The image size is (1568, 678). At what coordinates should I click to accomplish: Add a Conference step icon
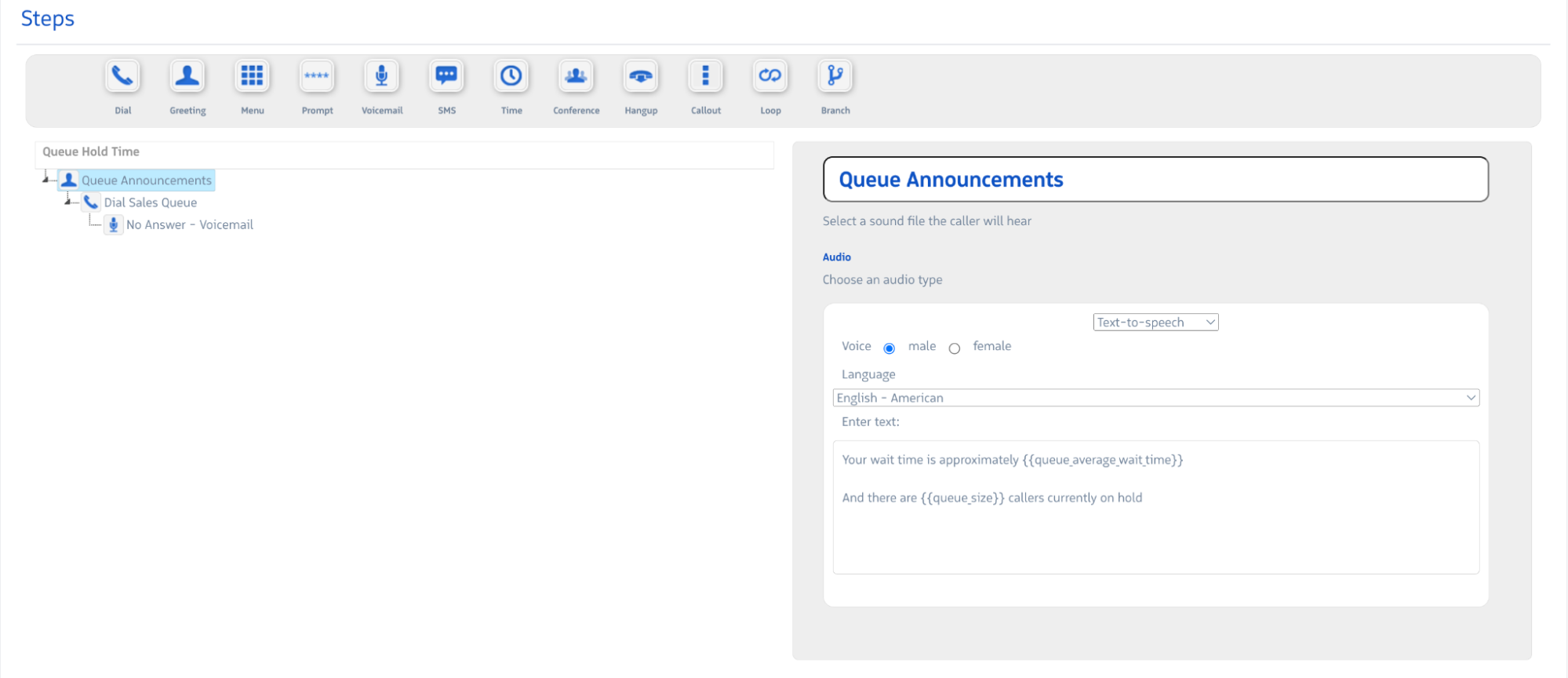click(576, 76)
